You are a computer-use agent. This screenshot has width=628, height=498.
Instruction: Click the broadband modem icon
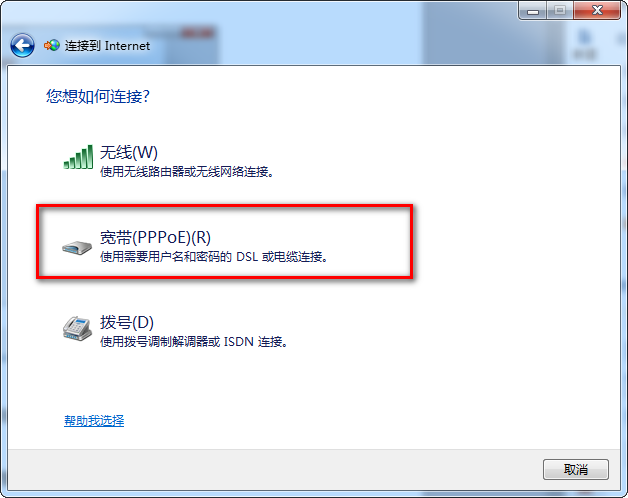(x=77, y=247)
